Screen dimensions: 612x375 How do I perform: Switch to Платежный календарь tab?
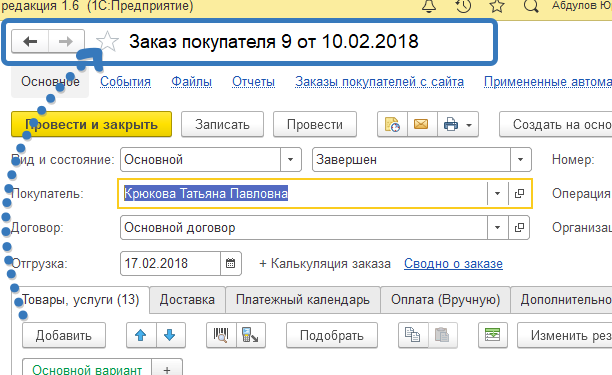303,300
